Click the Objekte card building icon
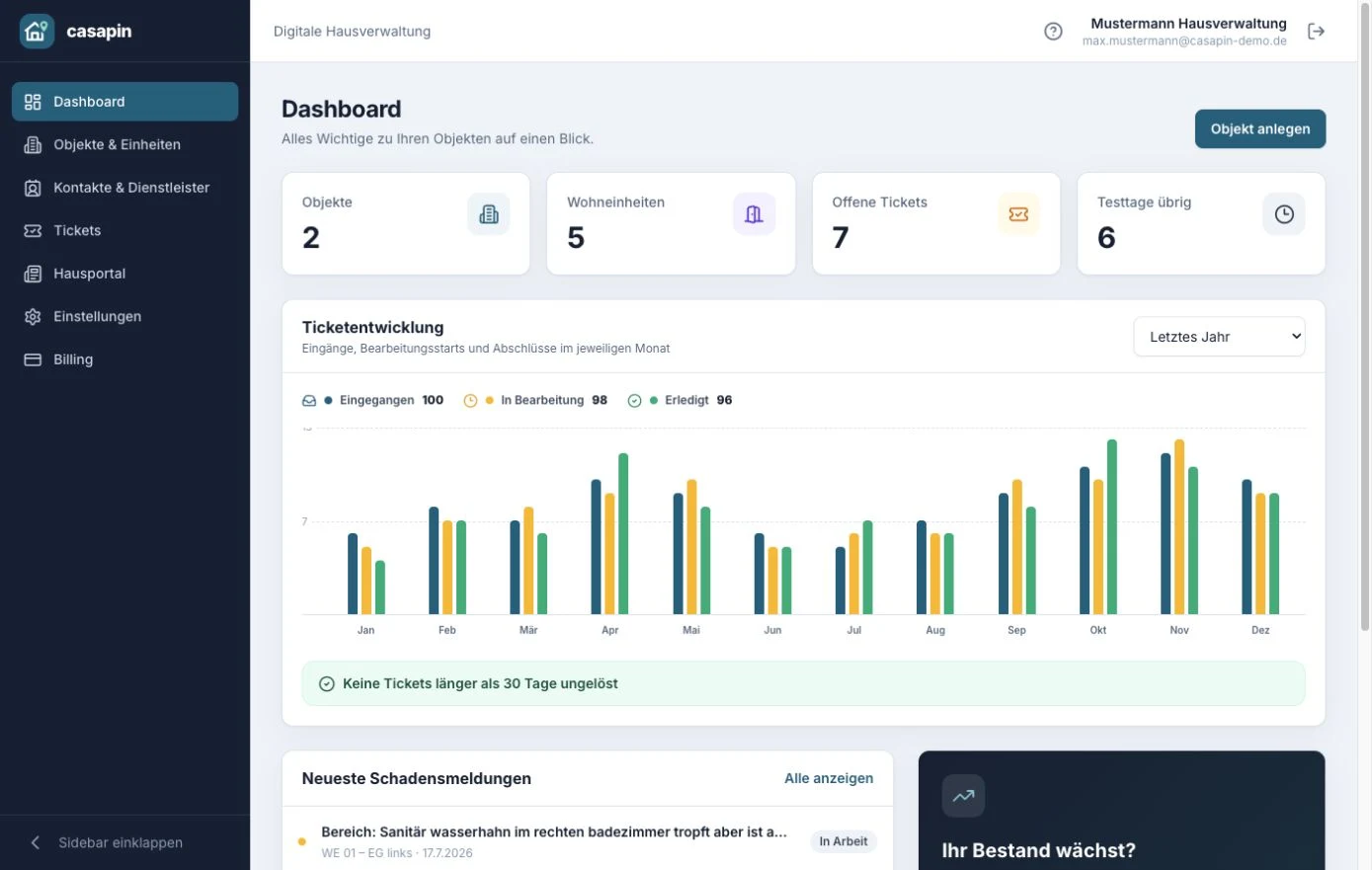The image size is (1372, 870). point(489,214)
